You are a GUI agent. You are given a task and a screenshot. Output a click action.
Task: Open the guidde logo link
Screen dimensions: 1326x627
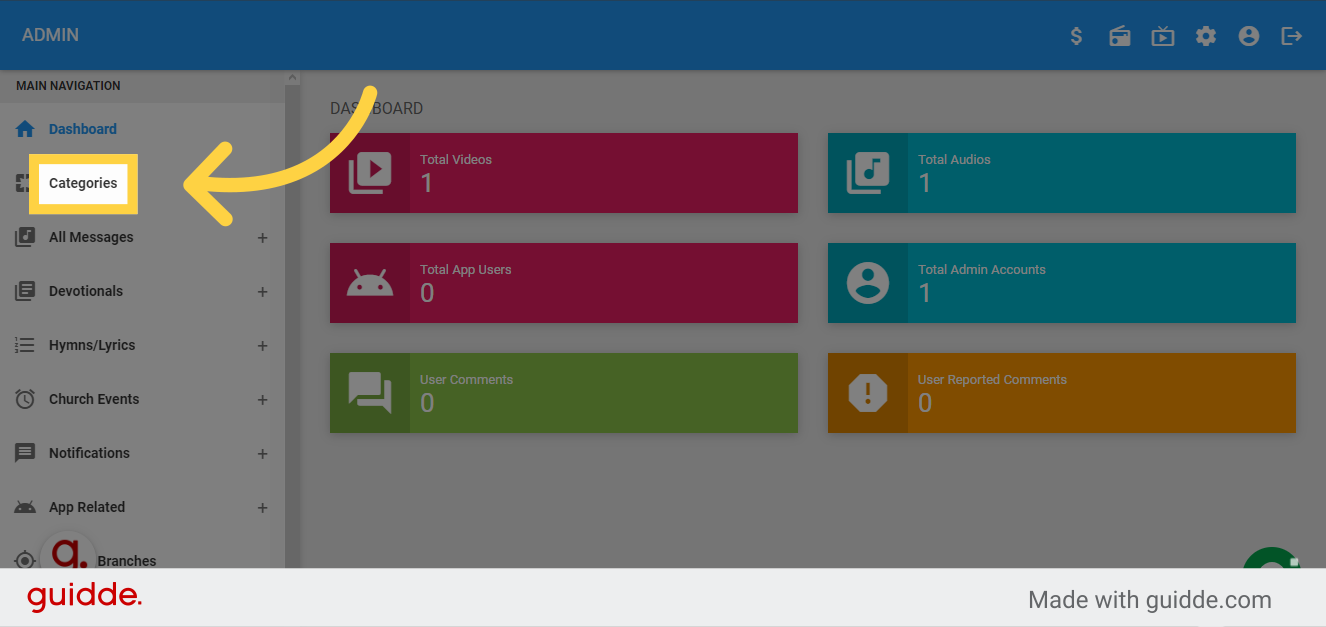pyautogui.click(x=84, y=596)
